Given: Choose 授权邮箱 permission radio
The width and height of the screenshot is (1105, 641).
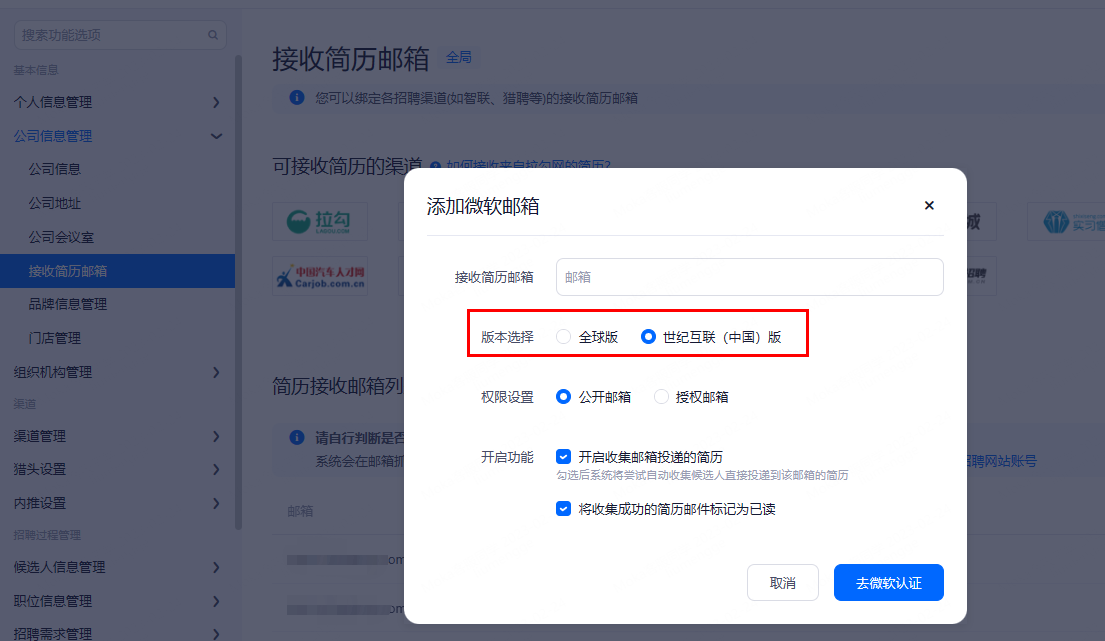Looking at the screenshot, I should point(661,397).
